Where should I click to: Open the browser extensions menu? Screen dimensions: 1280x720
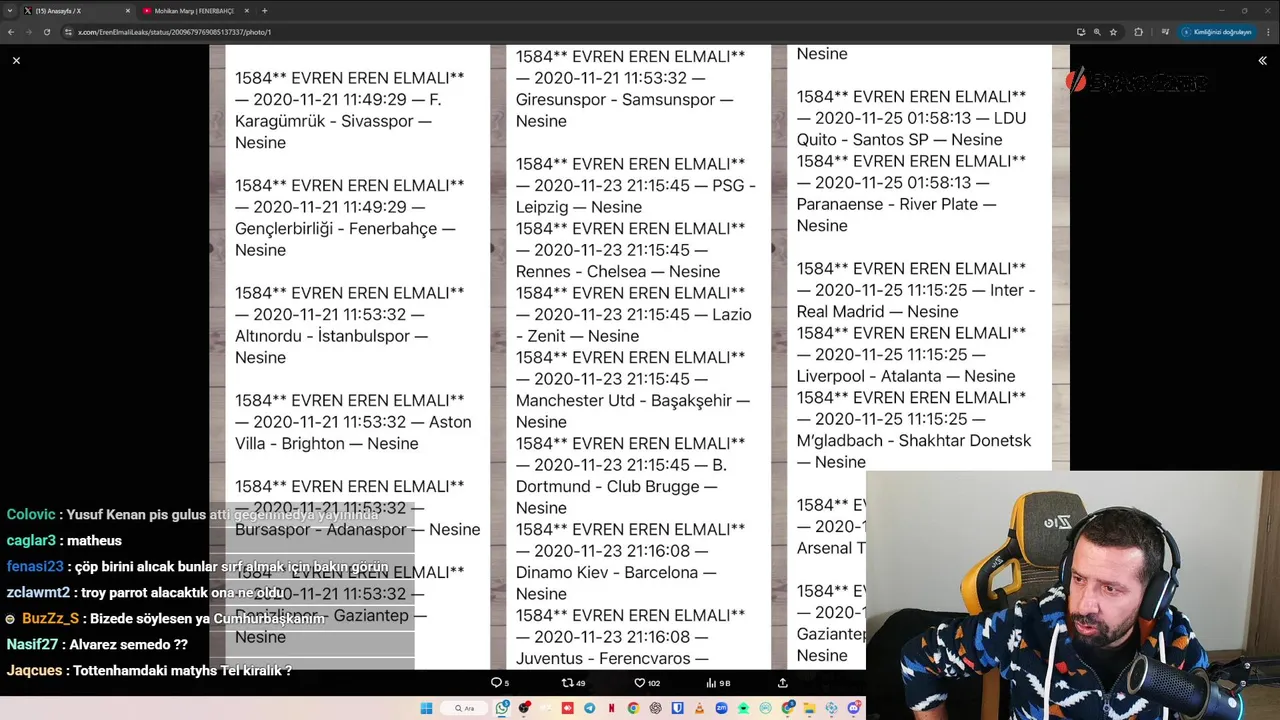point(1139,32)
